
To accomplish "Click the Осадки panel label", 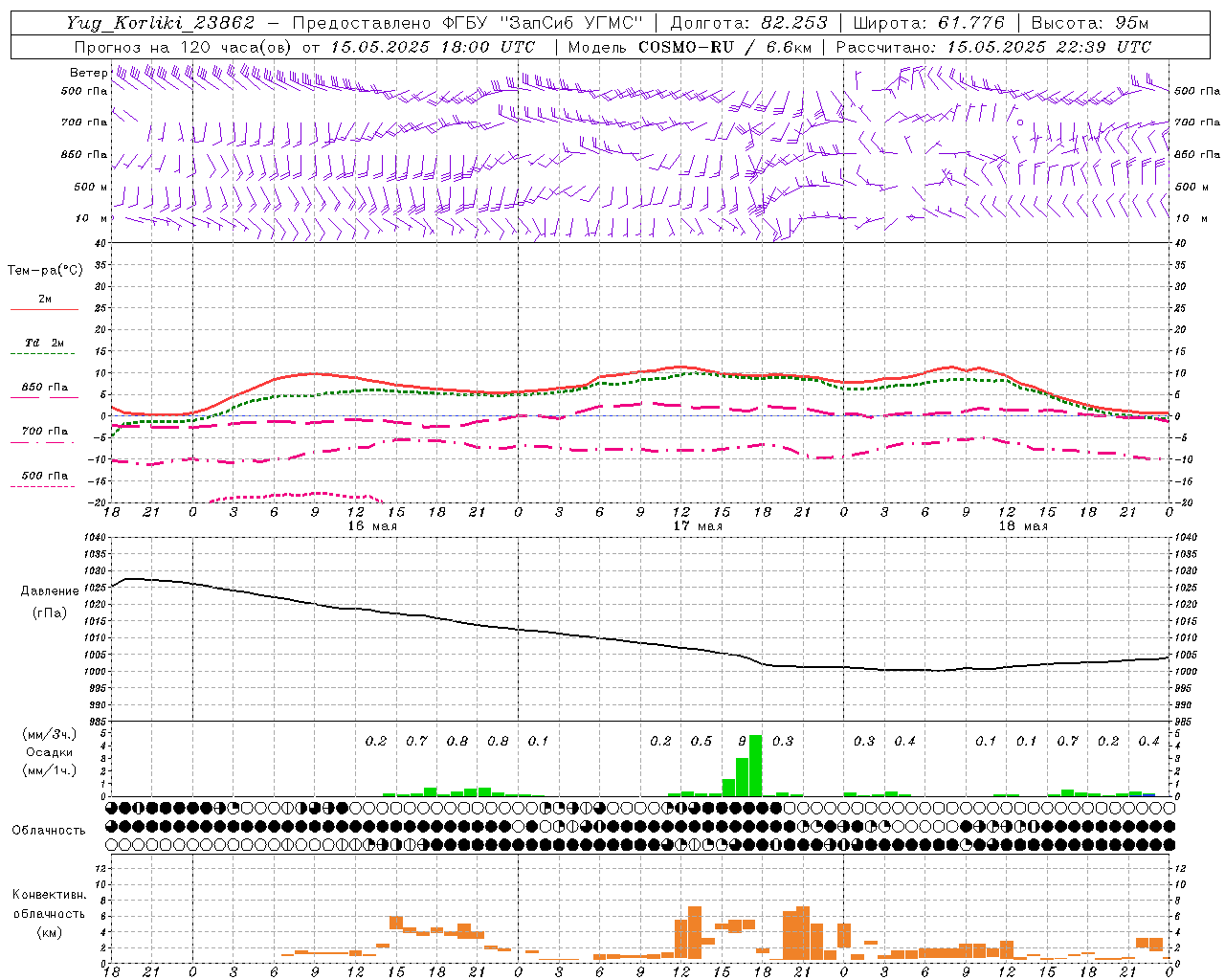I will [49, 752].
